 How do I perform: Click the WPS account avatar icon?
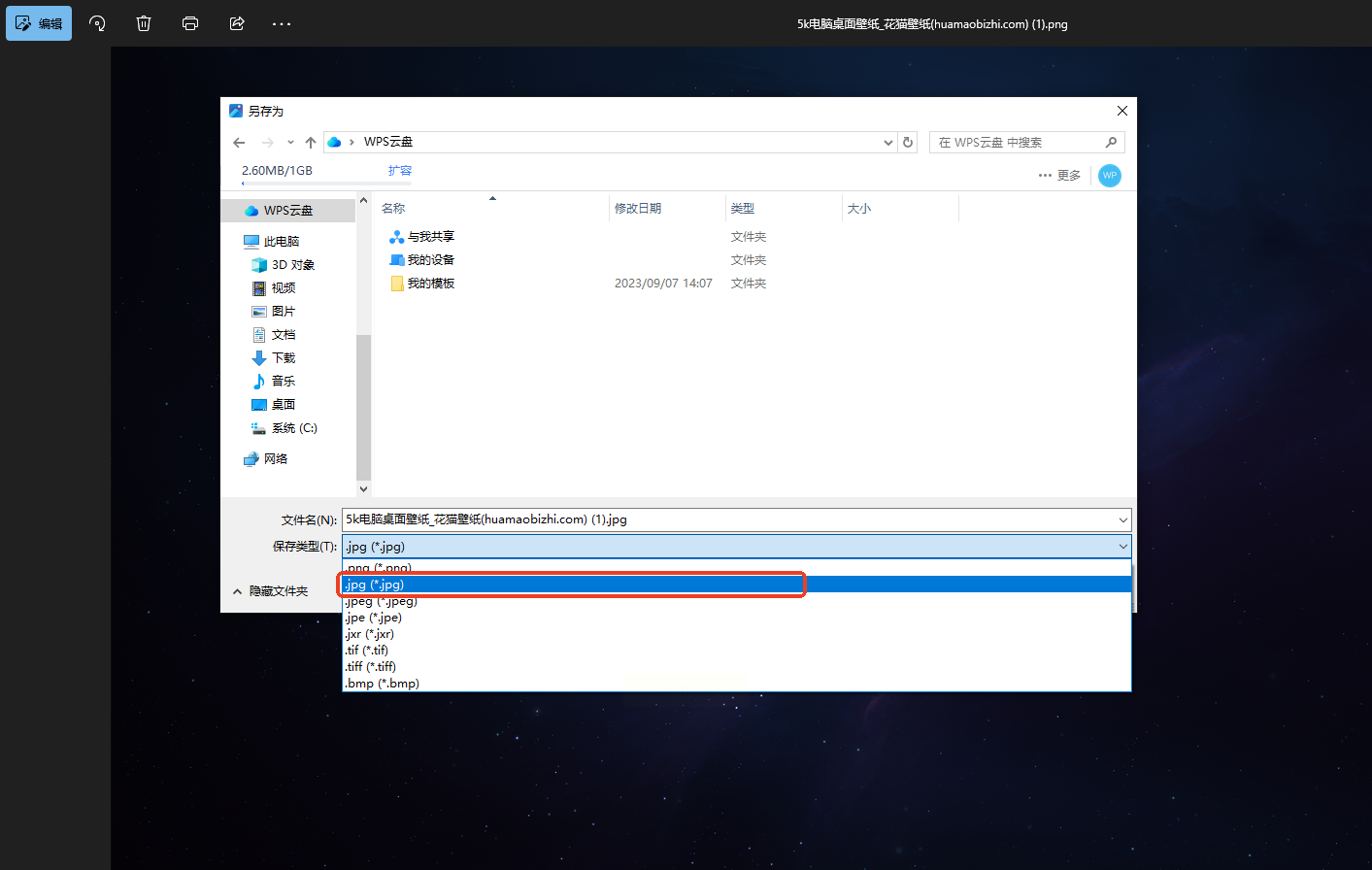click(1110, 176)
